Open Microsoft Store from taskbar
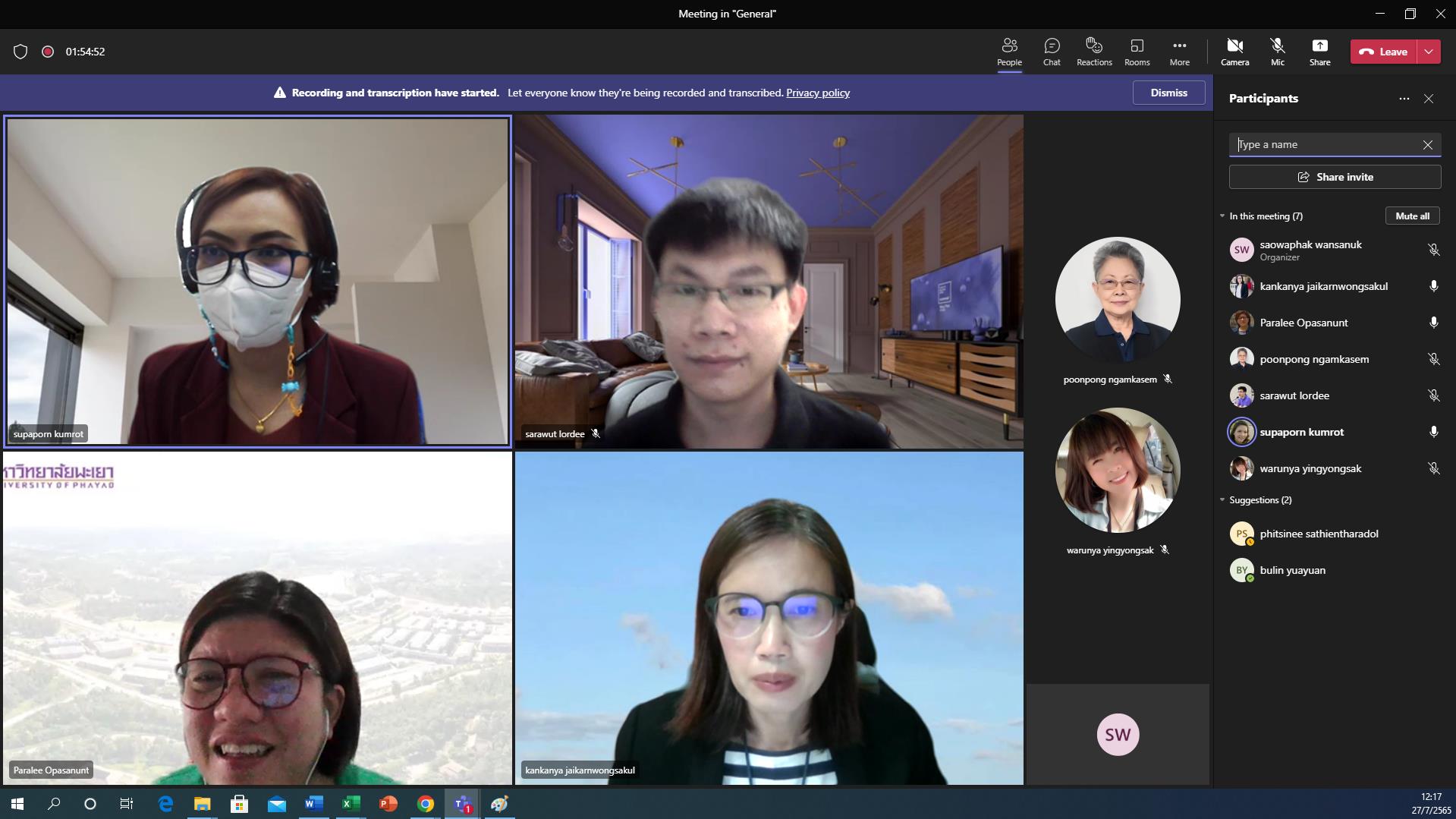1456x819 pixels. point(239,804)
